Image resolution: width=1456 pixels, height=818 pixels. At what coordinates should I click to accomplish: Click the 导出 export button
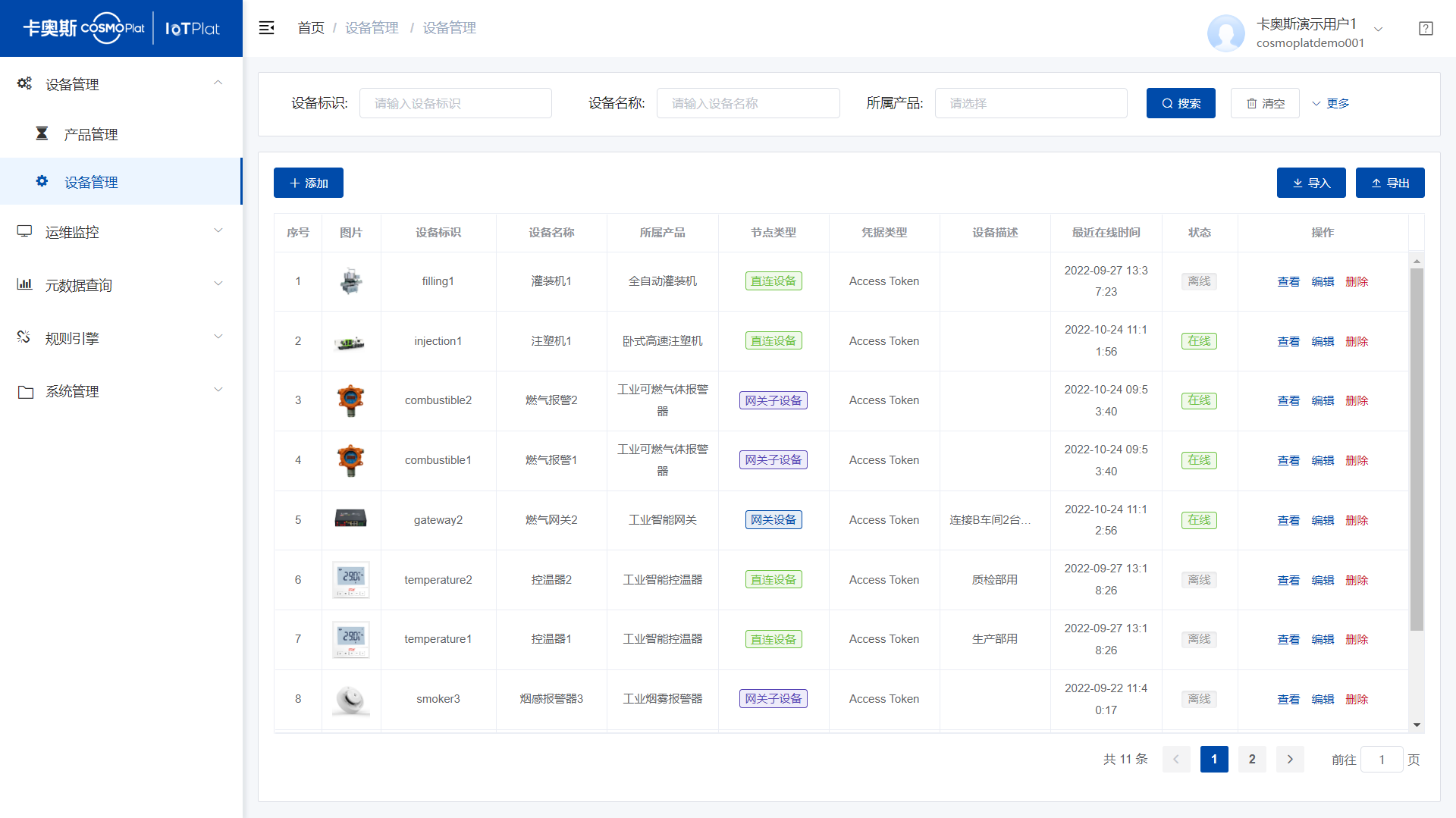tap(1390, 183)
